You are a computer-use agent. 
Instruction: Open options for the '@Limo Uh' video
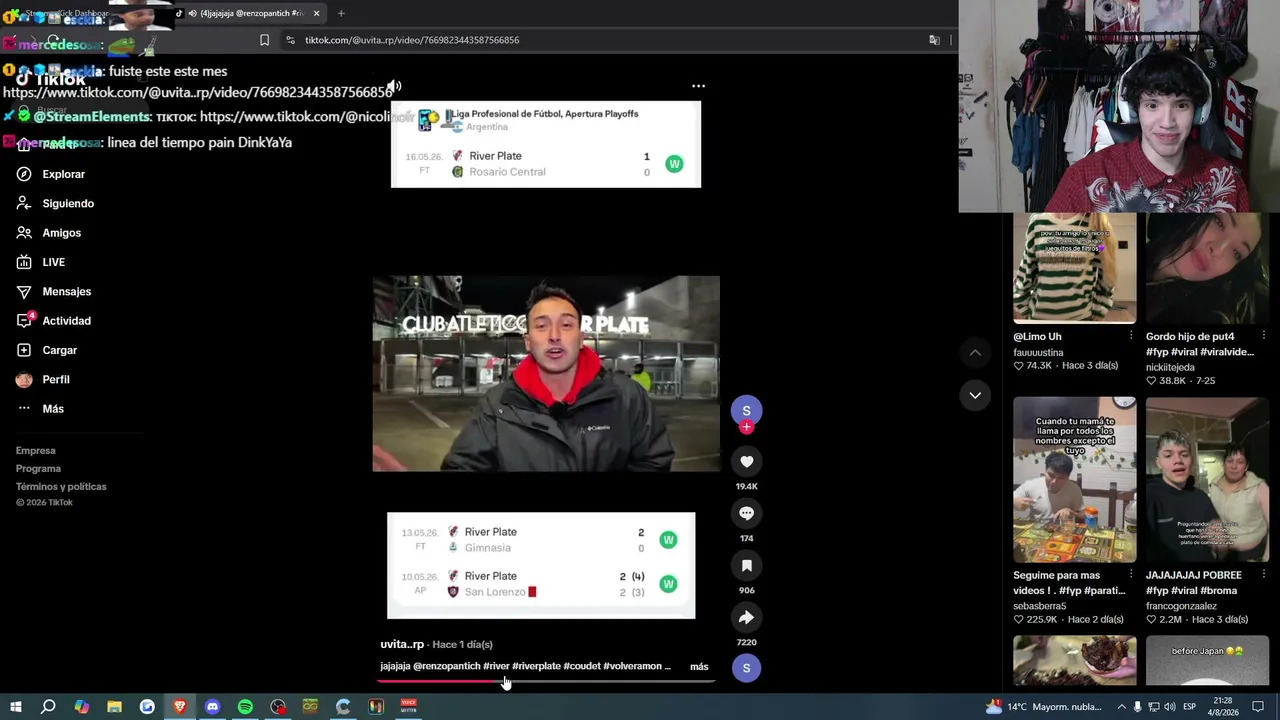click(x=1131, y=336)
